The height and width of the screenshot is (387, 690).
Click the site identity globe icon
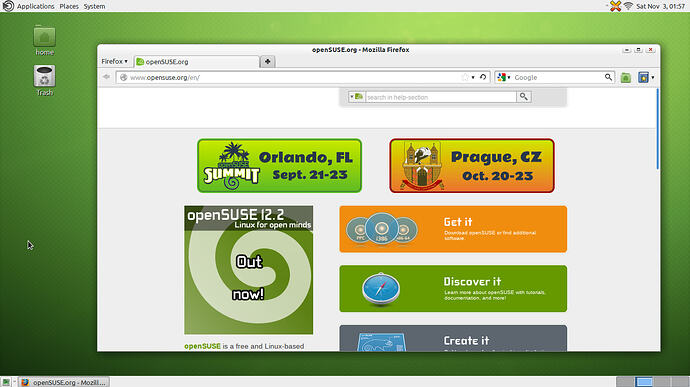click(x=124, y=77)
